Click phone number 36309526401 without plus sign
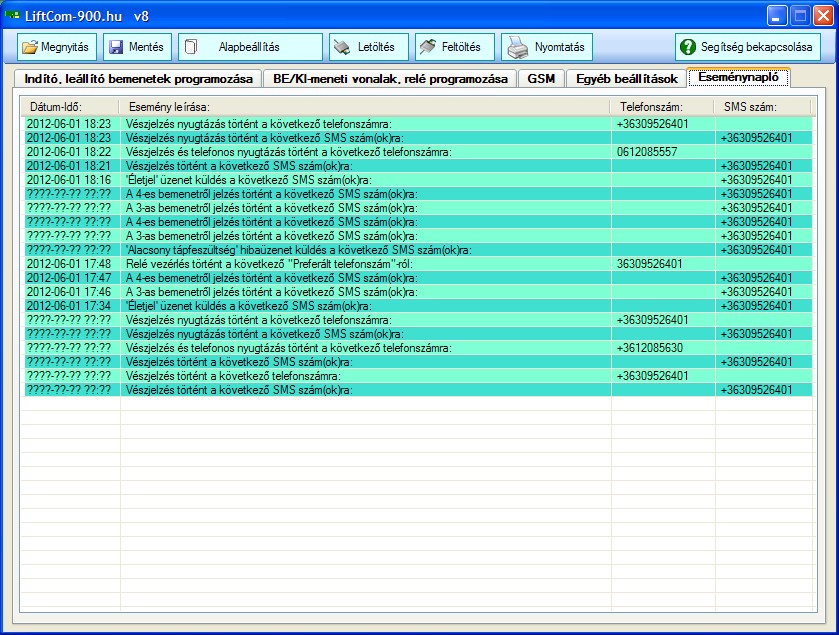This screenshot has height=635, width=839. pyautogui.click(x=650, y=264)
